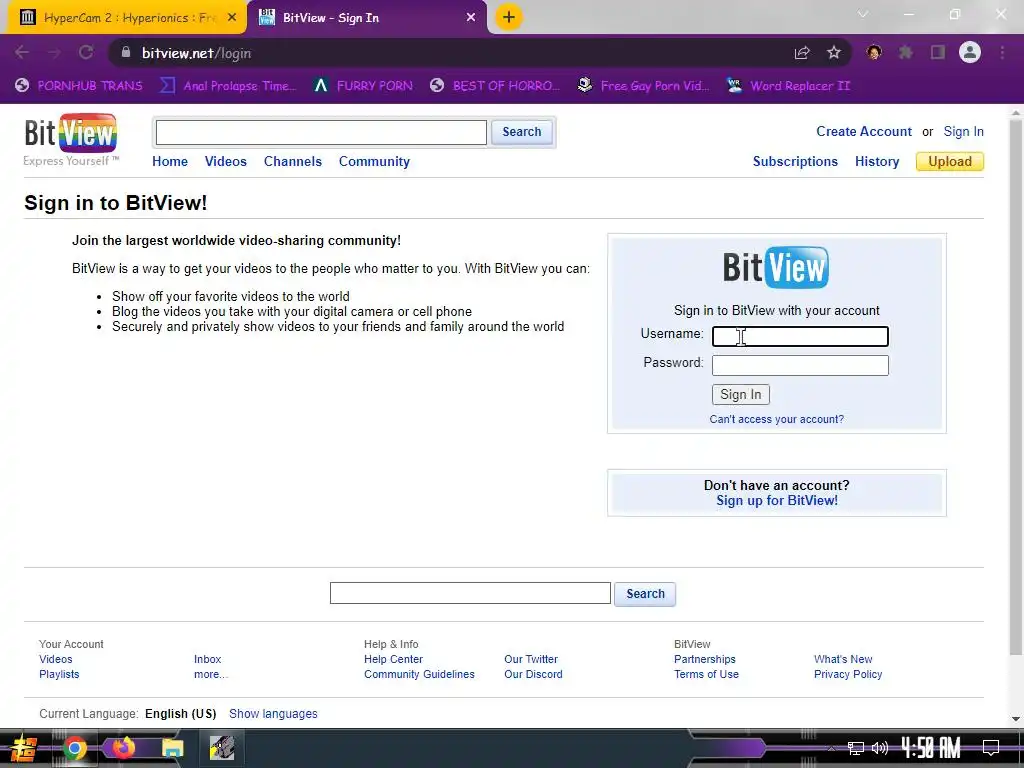The width and height of the screenshot is (1024, 768).
Task: Click Can't access your account? link
Action: click(x=776, y=419)
